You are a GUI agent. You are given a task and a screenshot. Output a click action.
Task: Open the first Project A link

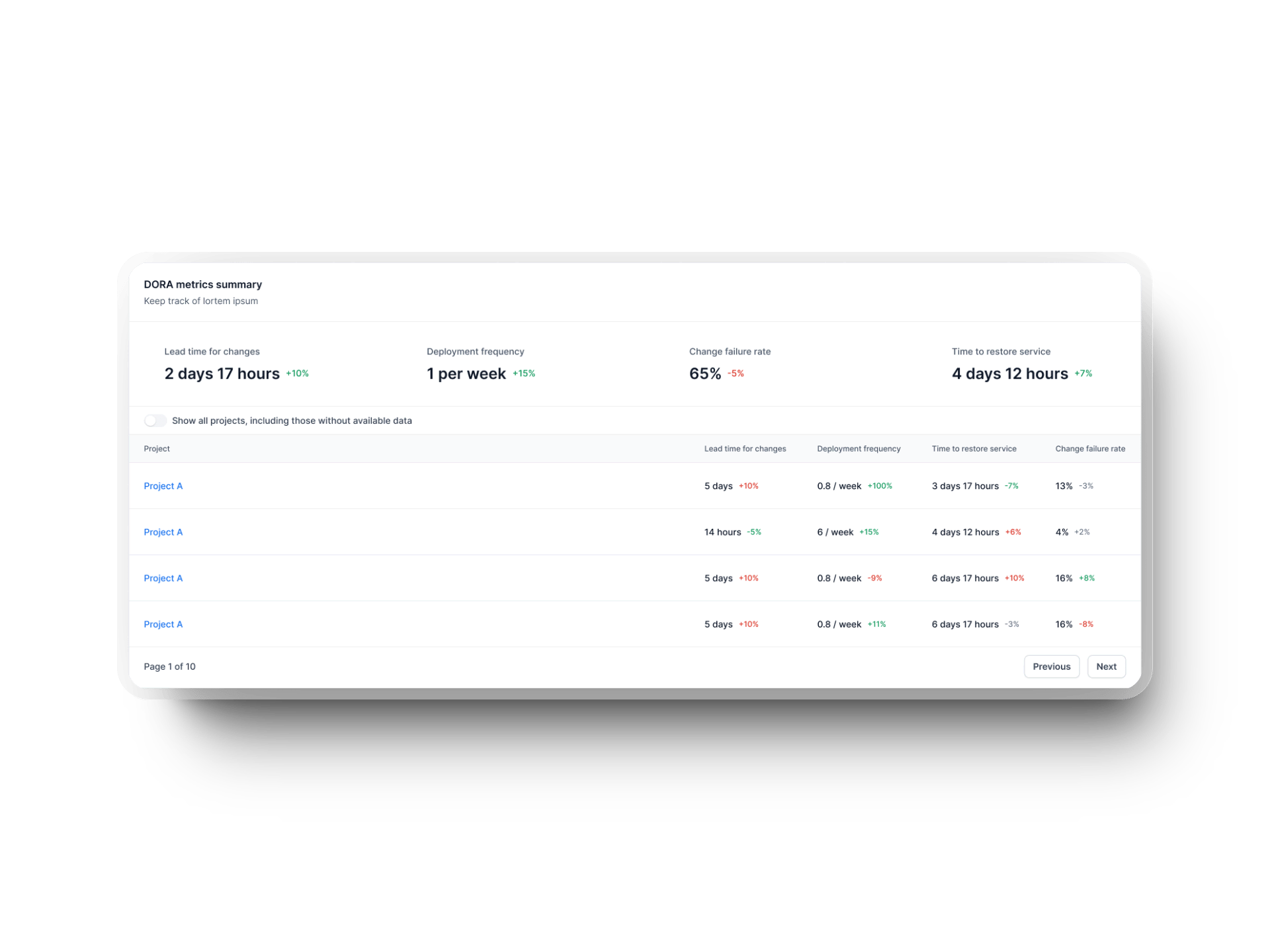(x=163, y=486)
